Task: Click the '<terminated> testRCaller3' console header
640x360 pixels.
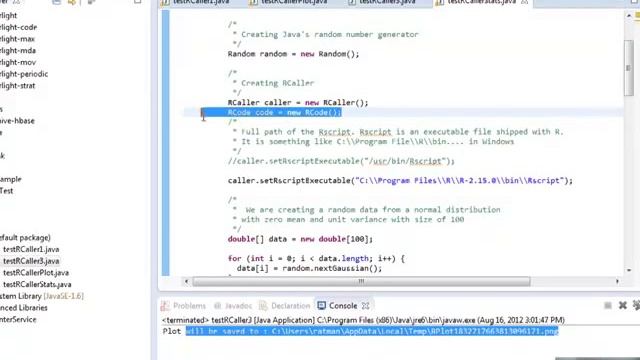Action: click(x=363, y=320)
